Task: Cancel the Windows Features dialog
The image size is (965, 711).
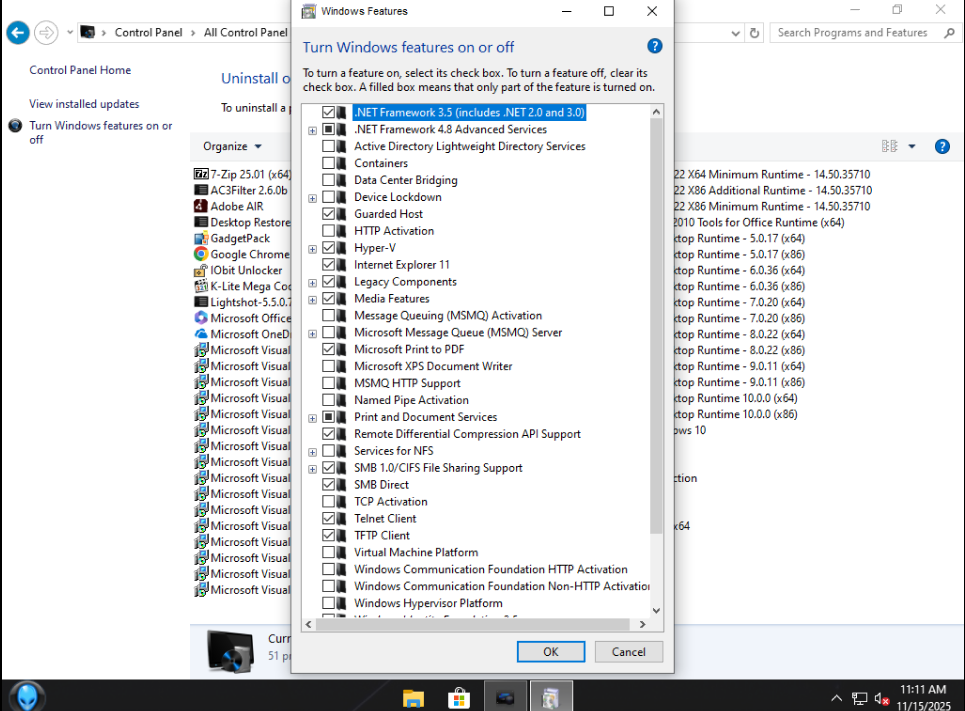Action: point(628,652)
